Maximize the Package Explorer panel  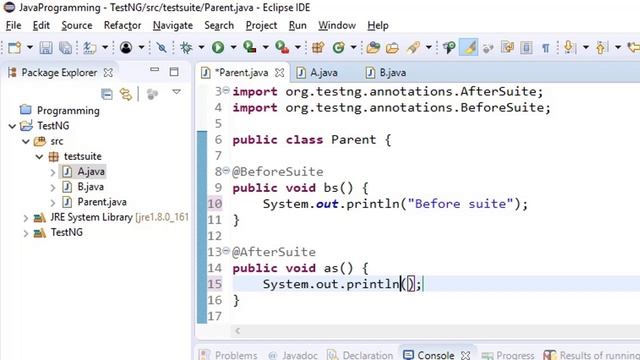(174, 72)
